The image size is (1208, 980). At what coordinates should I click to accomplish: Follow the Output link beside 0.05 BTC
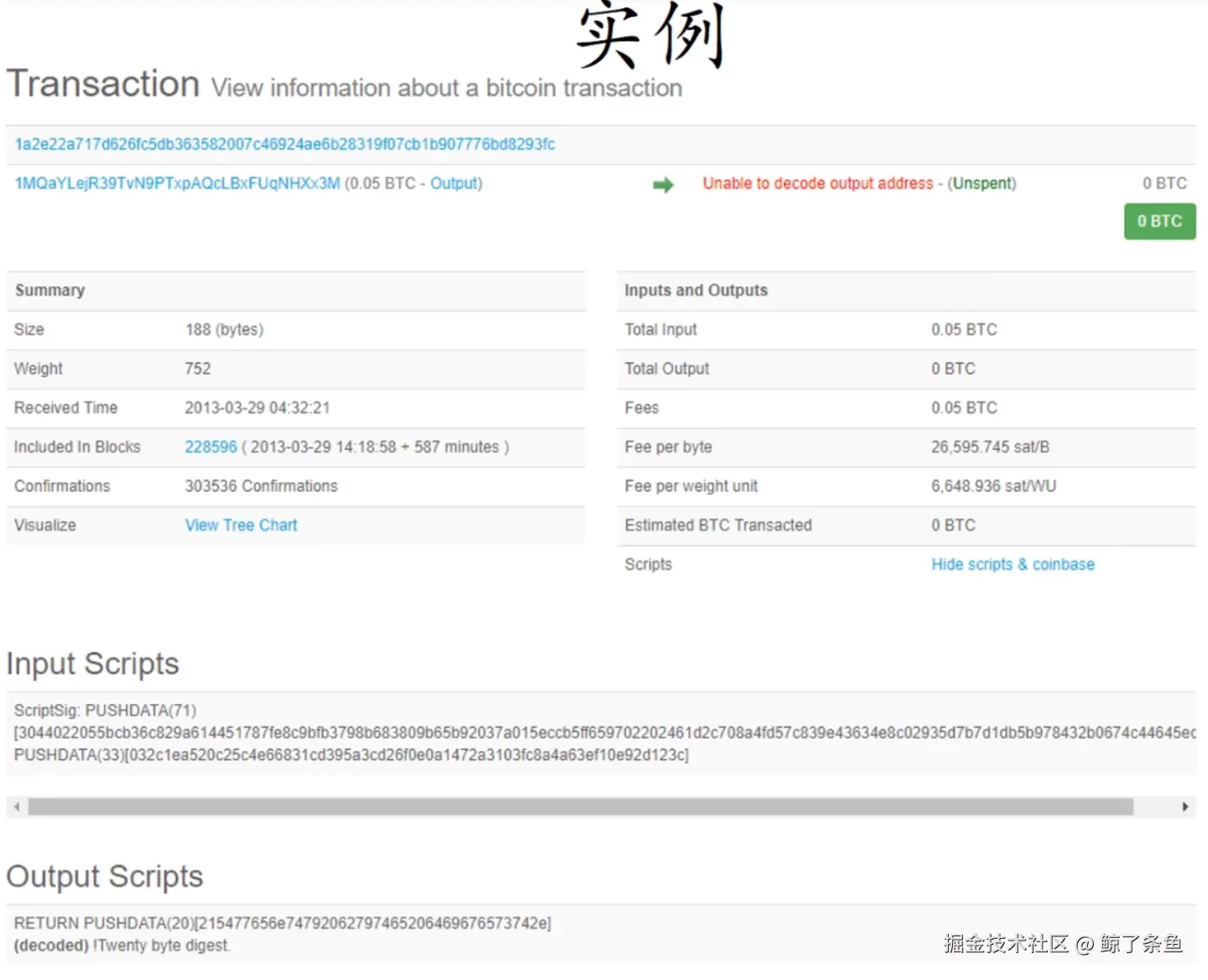[x=454, y=184]
